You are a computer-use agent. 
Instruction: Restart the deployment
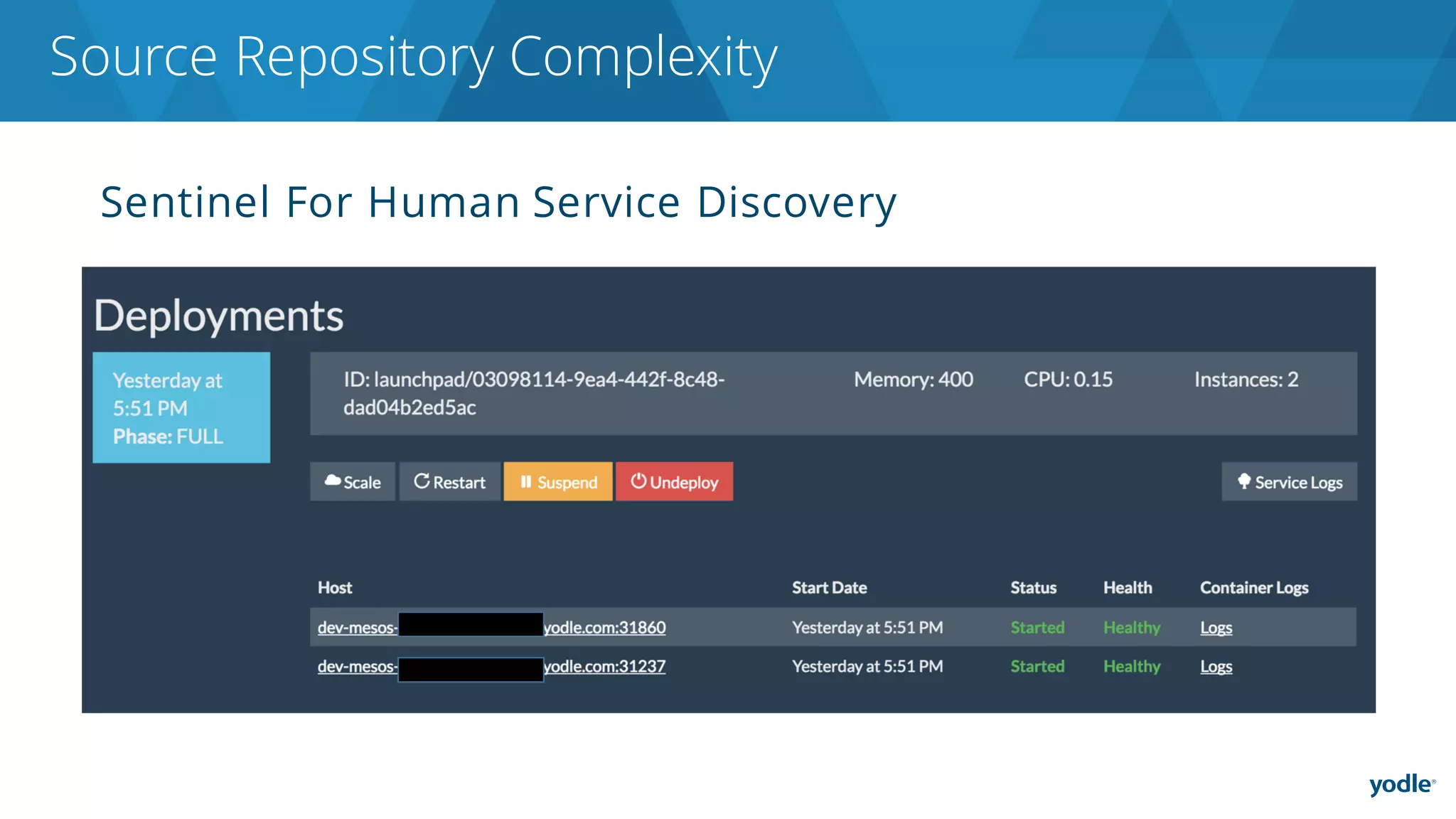point(450,482)
